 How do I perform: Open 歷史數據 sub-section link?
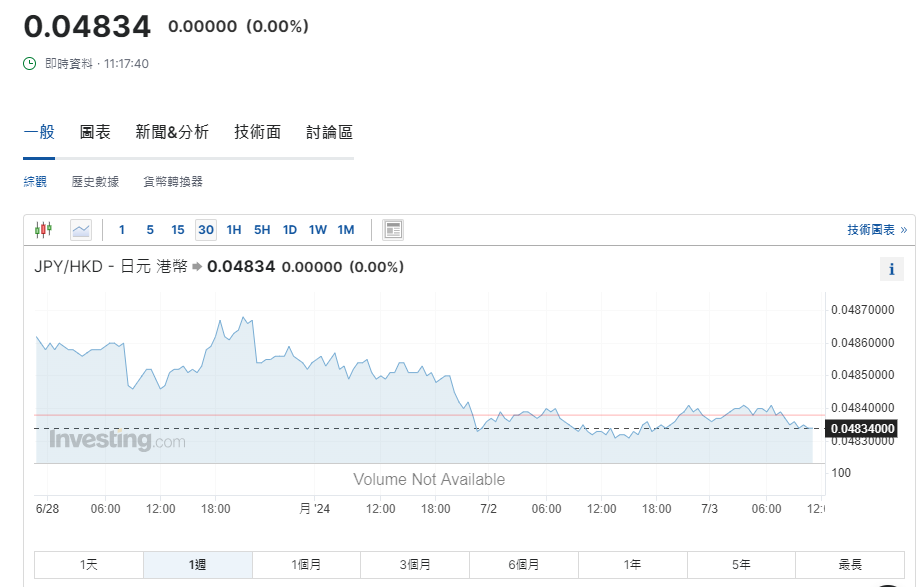tap(95, 182)
